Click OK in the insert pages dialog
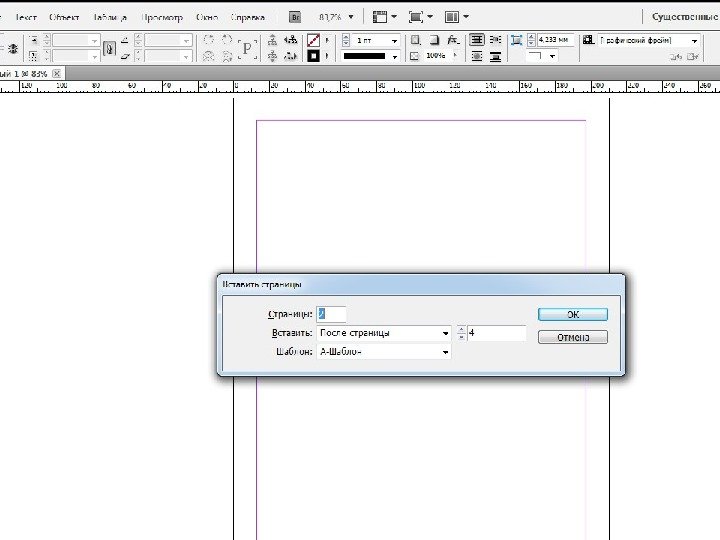The width and height of the screenshot is (720, 540). pyautogui.click(x=573, y=315)
